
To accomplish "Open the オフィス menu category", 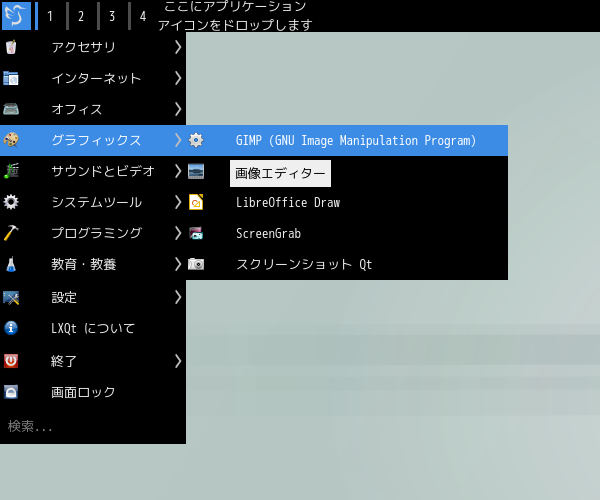I will pos(93,109).
